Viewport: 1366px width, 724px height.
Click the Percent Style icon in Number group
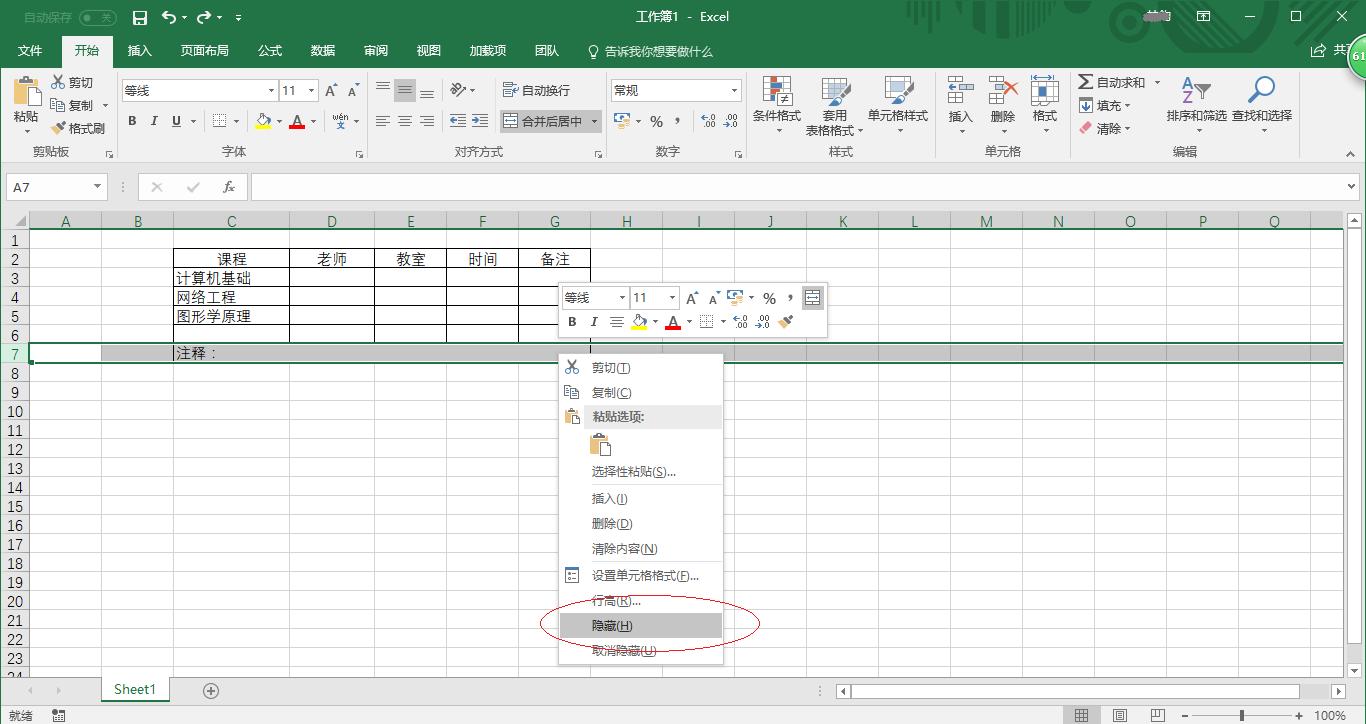[656, 118]
